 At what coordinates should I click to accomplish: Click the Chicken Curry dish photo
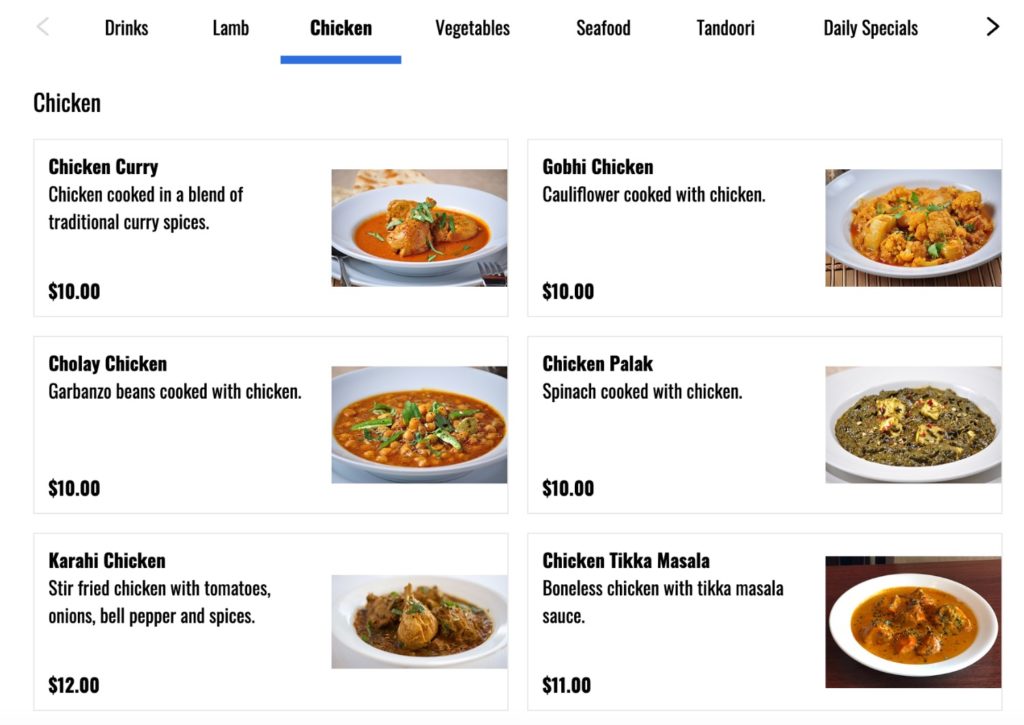419,226
